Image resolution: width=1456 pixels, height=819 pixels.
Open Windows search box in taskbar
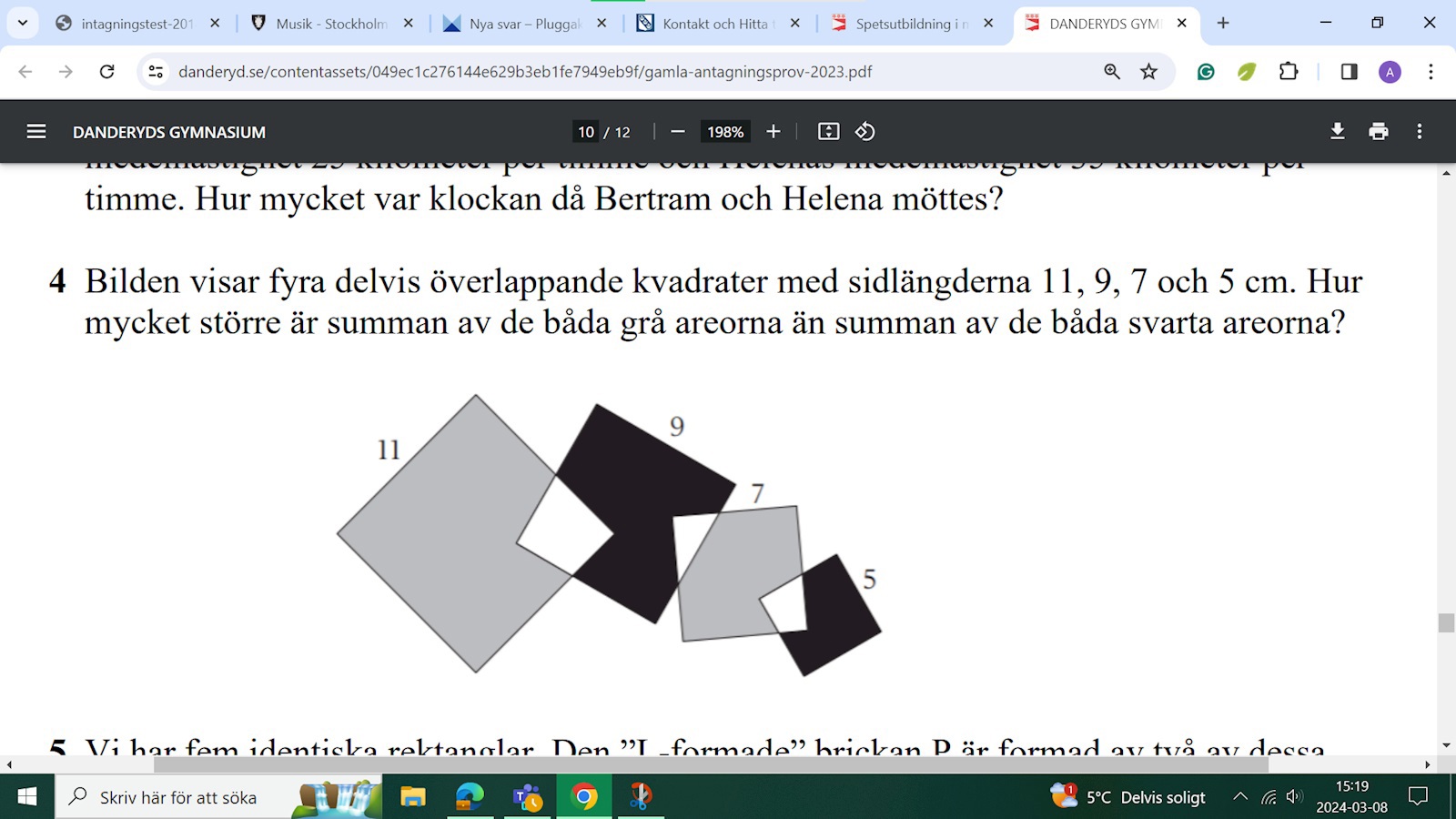[x=177, y=797]
